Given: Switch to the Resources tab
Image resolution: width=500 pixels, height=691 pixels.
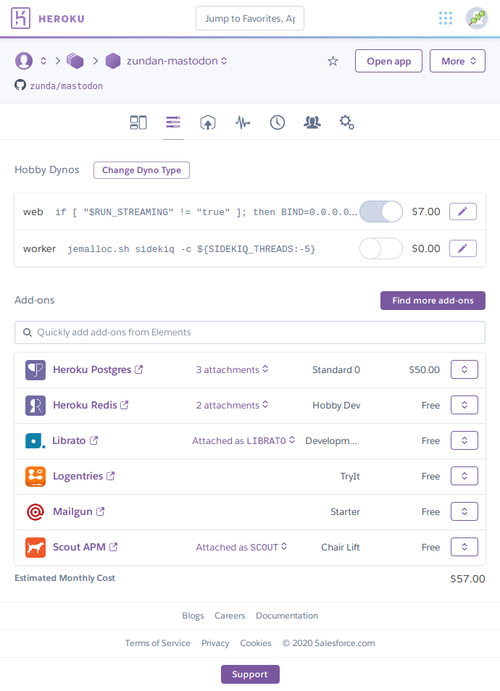Looking at the screenshot, I should click(173, 122).
